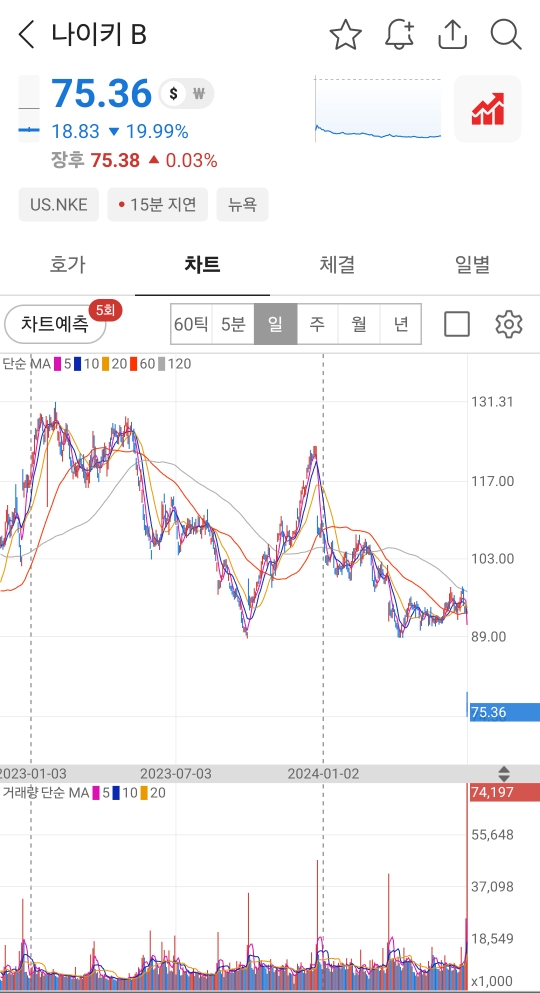The height and width of the screenshot is (993, 540).
Task: Tap the after-hours price 75.38
Action: 115,161
